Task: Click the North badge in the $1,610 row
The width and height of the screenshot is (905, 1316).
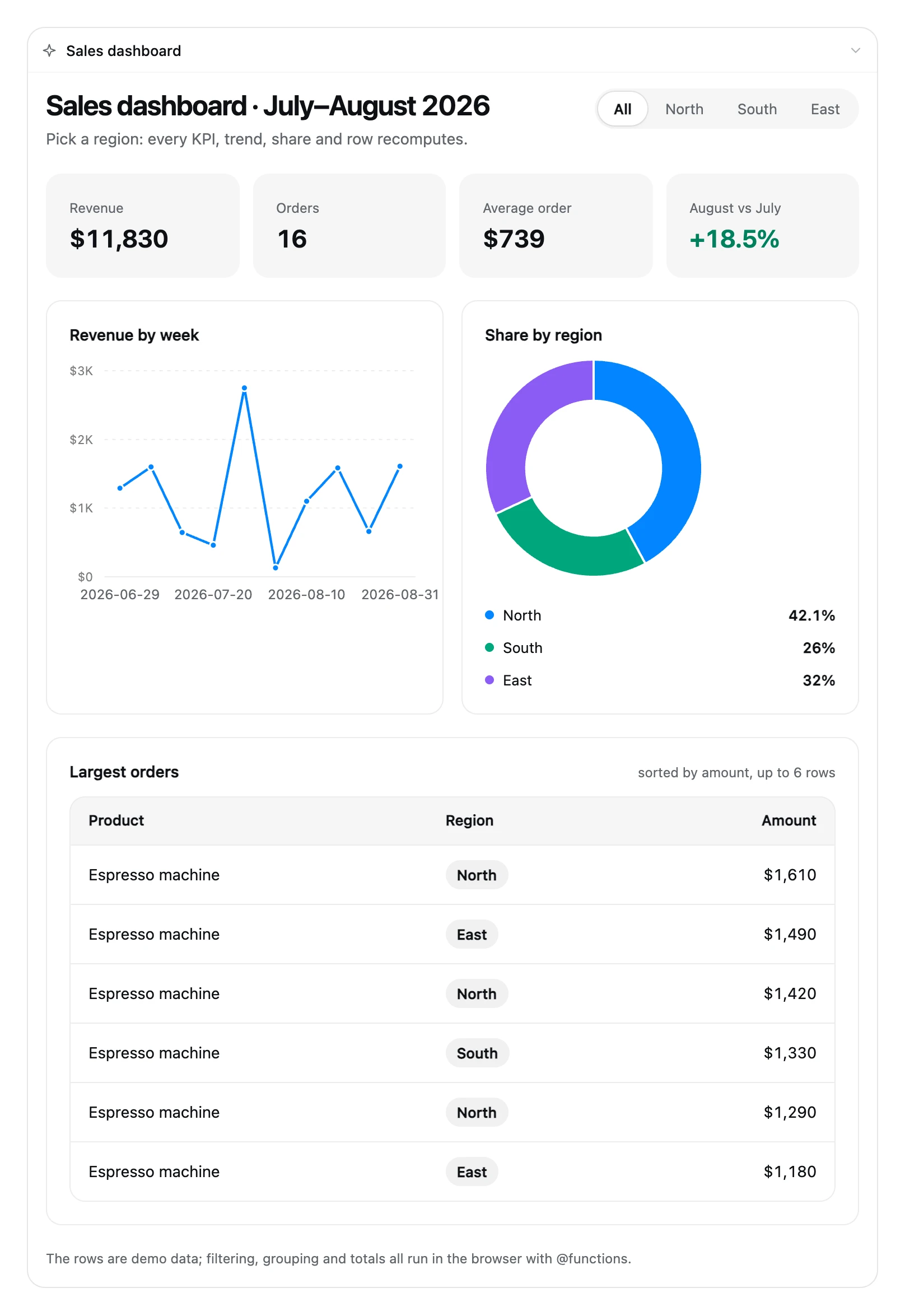Action: point(477,875)
